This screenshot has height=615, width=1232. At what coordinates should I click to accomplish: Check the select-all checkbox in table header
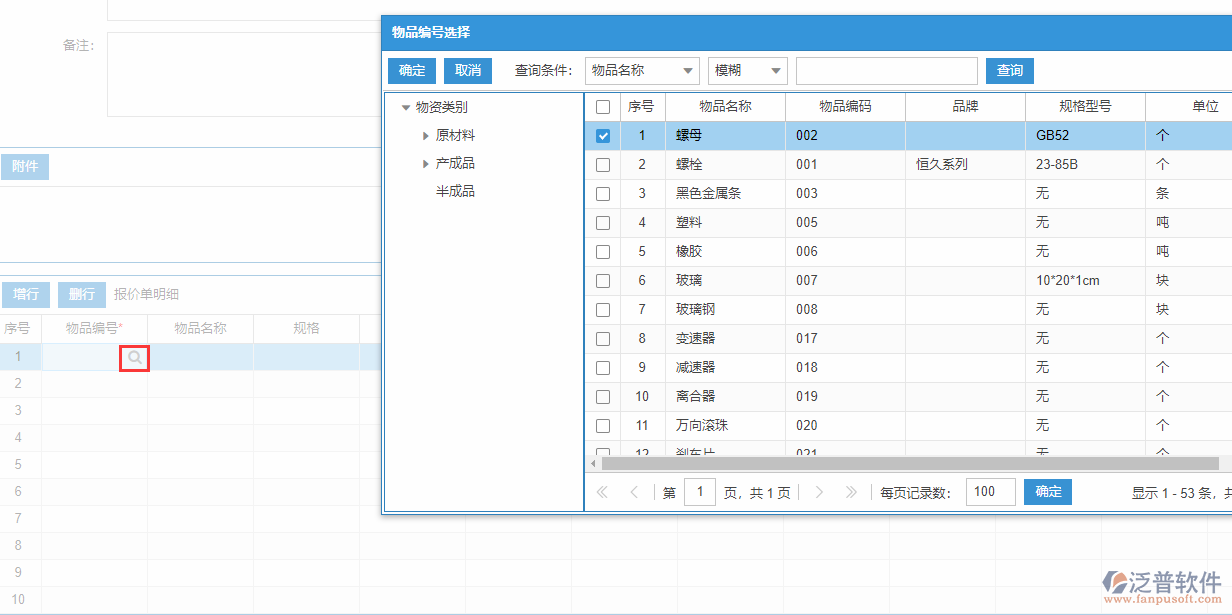(x=603, y=106)
